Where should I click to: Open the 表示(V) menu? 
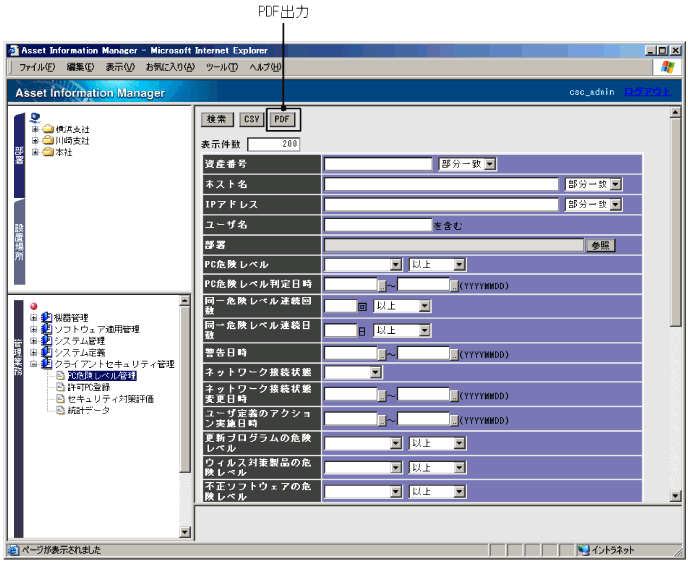click(x=120, y=67)
